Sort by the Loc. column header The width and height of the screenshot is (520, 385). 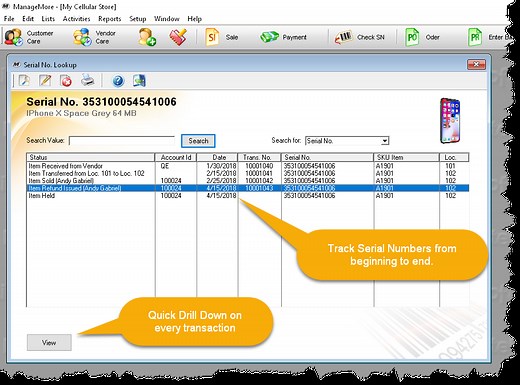coord(454,157)
